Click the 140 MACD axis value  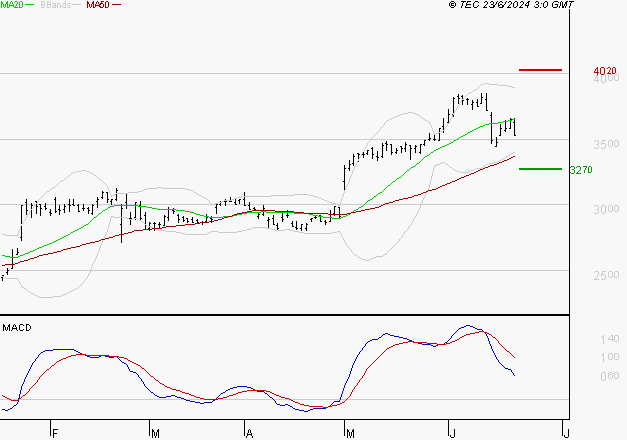point(610,340)
